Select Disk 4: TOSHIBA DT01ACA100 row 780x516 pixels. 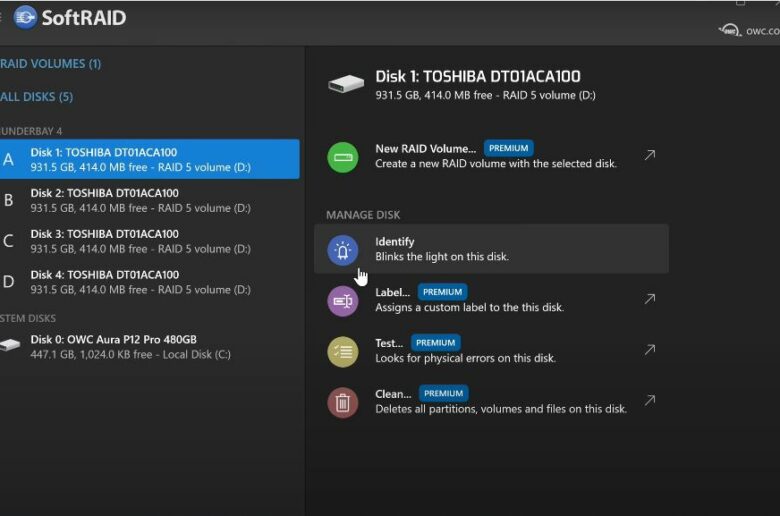(150, 282)
